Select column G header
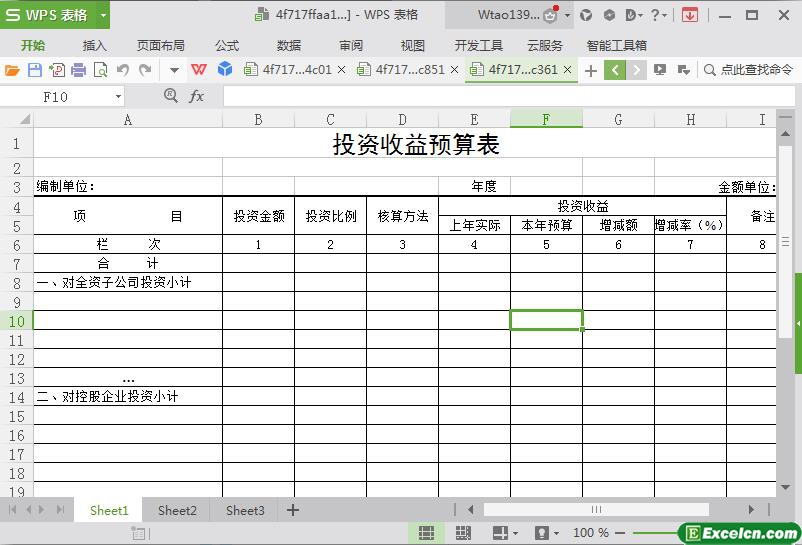Image resolution: width=802 pixels, height=545 pixels. click(x=618, y=120)
